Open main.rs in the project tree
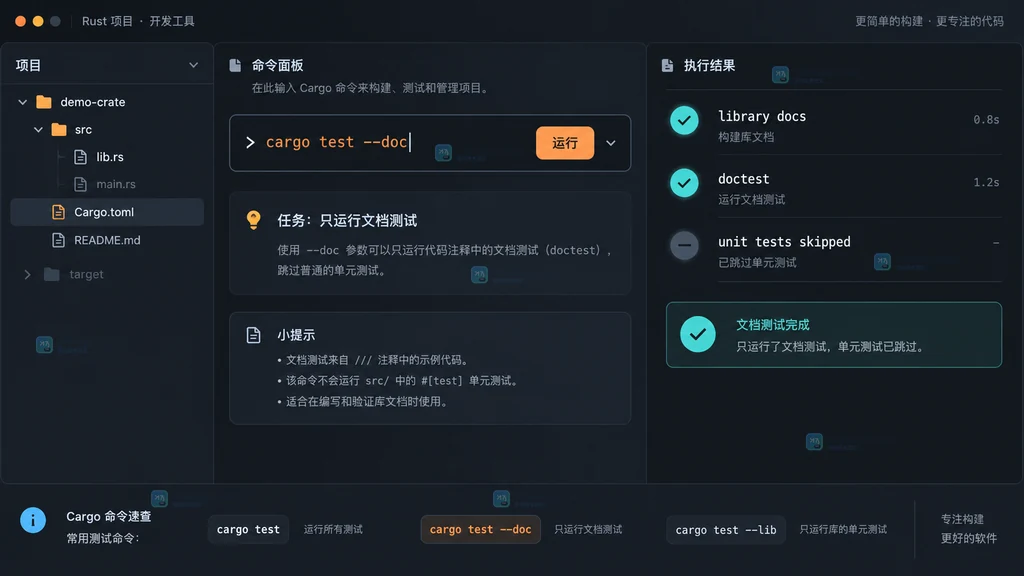Image resolution: width=1024 pixels, height=576 pixels. click(116, 184)
